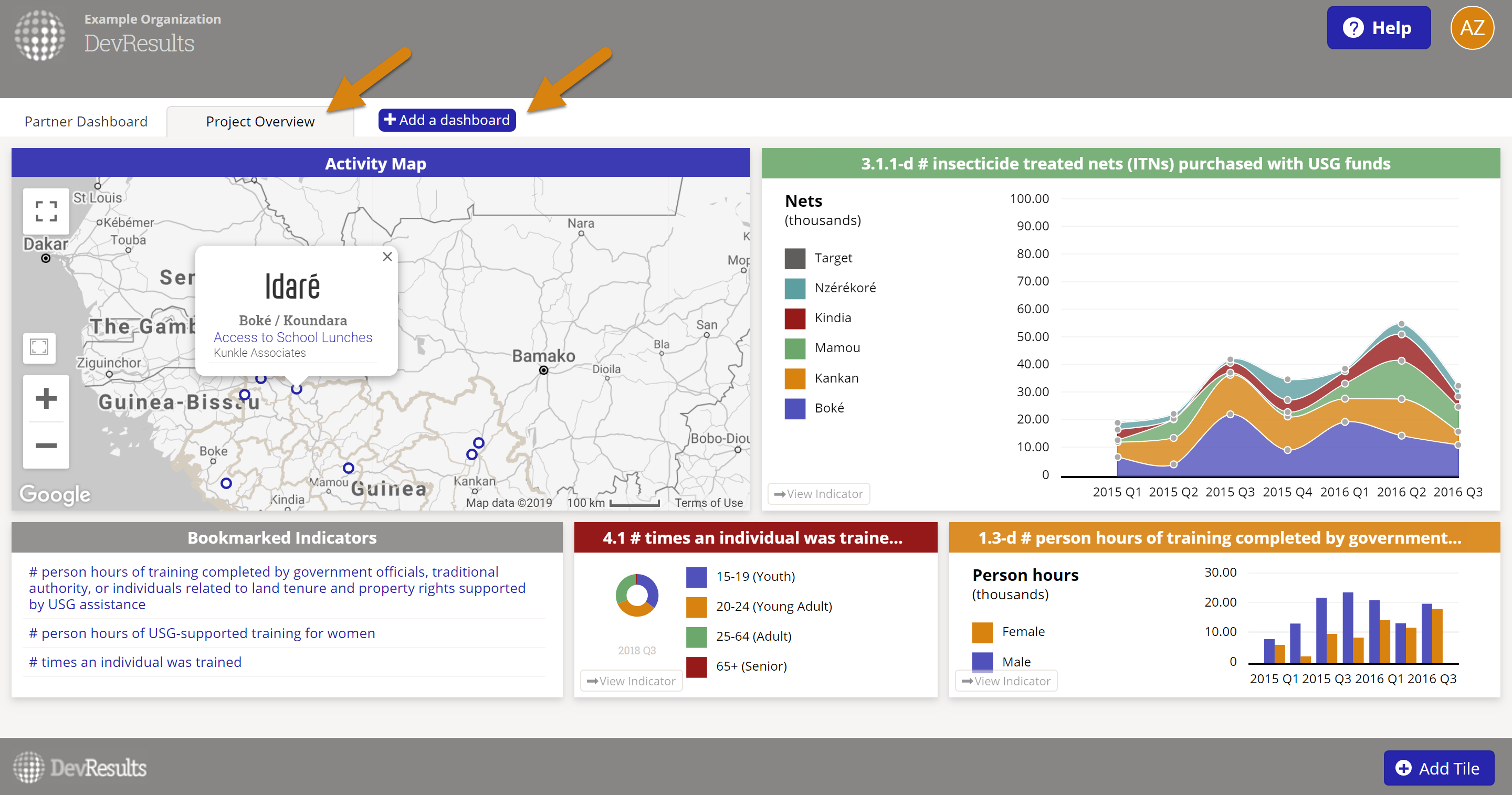The image size is (1512, 795).
Task: Click the Add Tile button
Action: pyautogui.click(x=1438, y=767)
